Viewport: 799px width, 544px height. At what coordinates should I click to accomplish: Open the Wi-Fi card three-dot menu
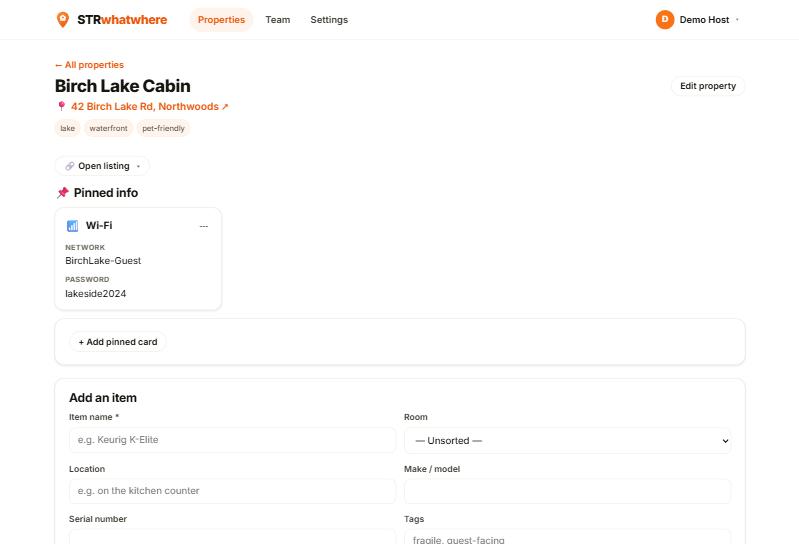tap(203, 226)
